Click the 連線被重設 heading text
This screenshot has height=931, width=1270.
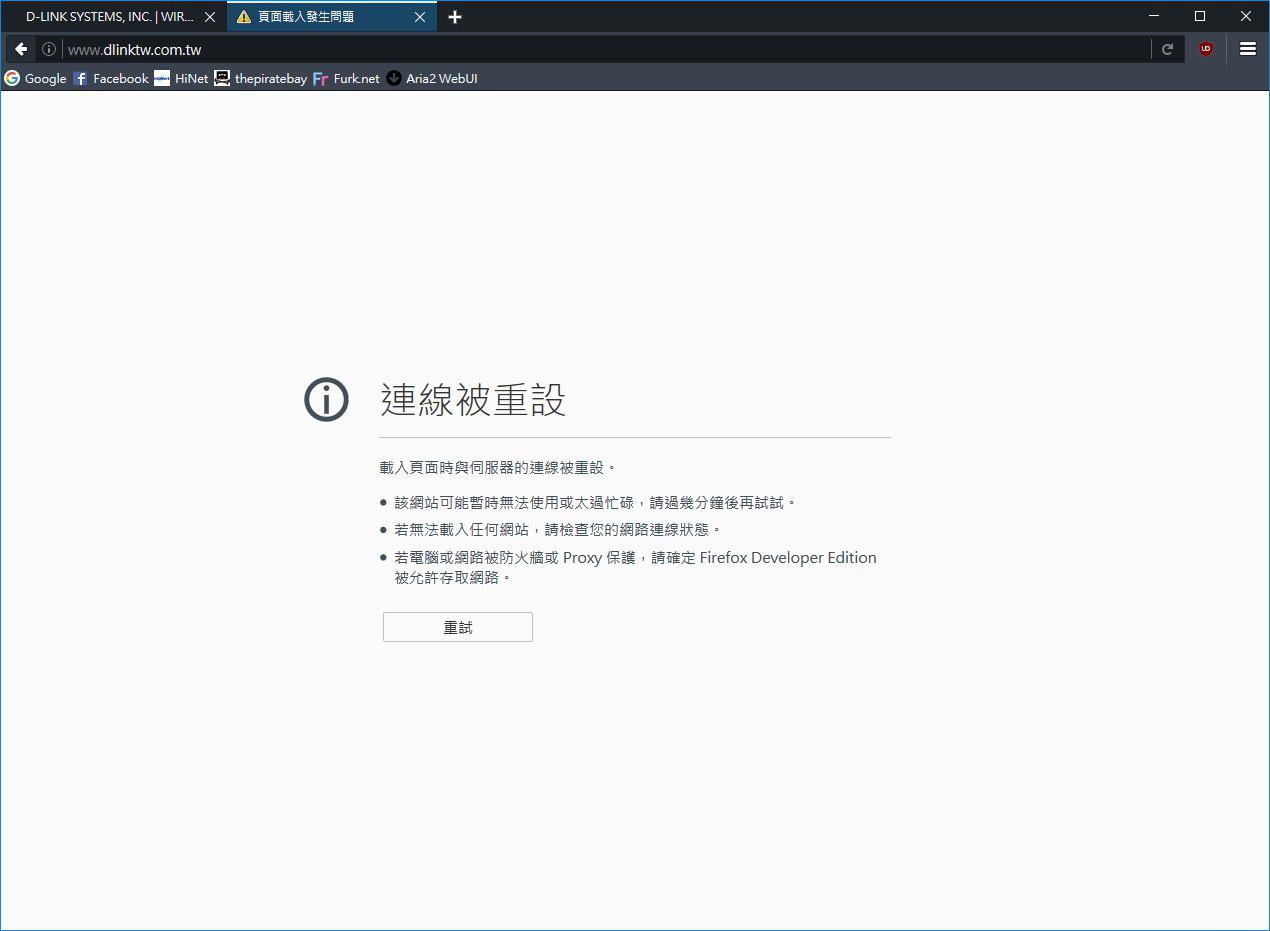(x=473, y=400)
